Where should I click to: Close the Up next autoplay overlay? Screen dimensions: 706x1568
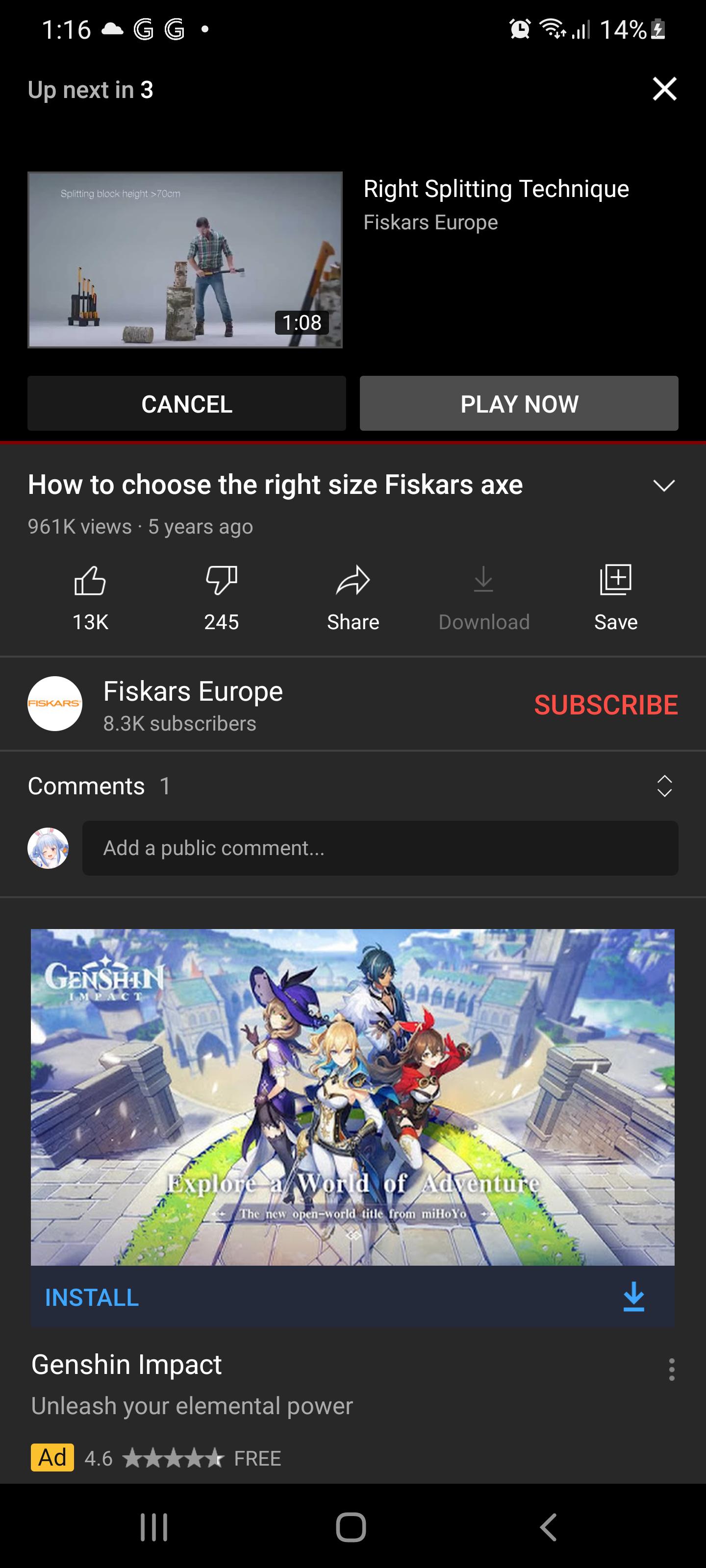(x=665, y=89)
